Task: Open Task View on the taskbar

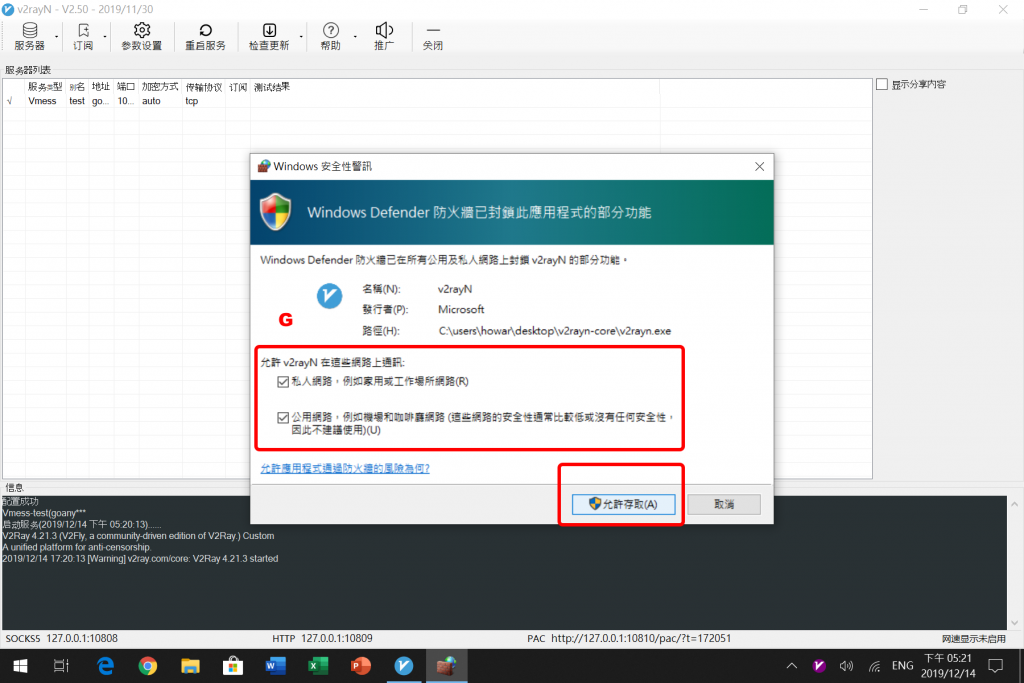Action: 61,666
